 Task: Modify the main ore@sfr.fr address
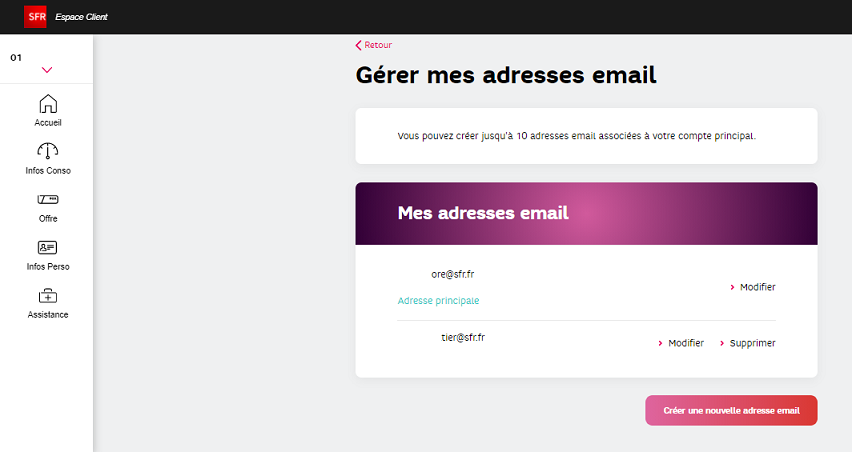pyautogui.click(x=756, y=287)
